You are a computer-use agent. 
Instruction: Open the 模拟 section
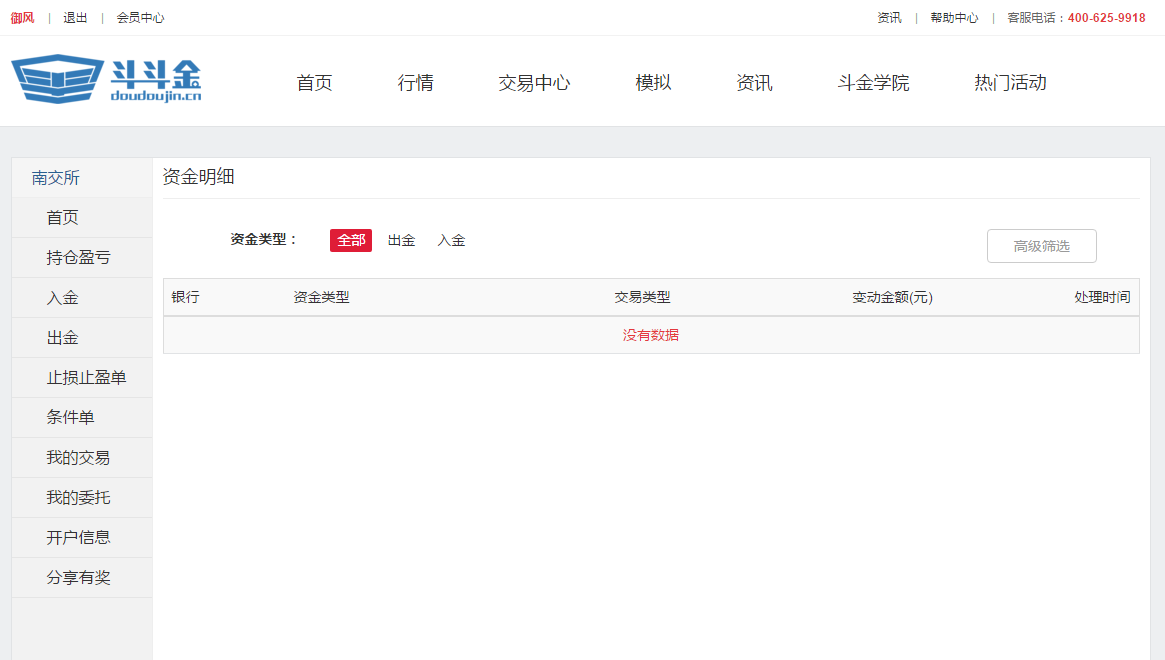point(652,83)
